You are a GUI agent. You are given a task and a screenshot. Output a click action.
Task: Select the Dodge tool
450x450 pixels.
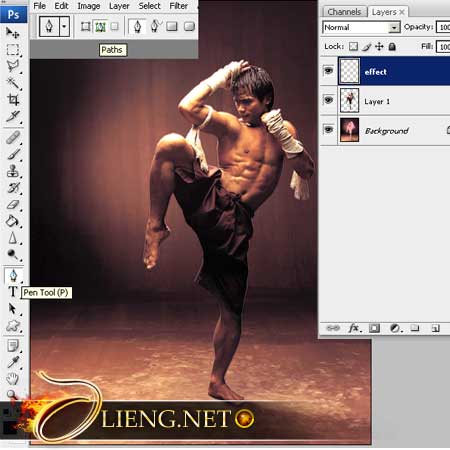[13, 255]
